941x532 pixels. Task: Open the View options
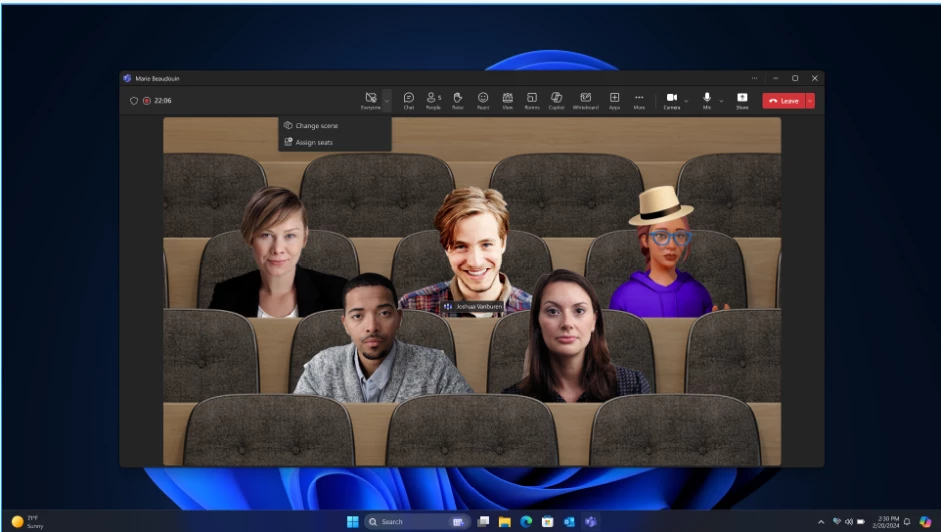pos(508,100)
